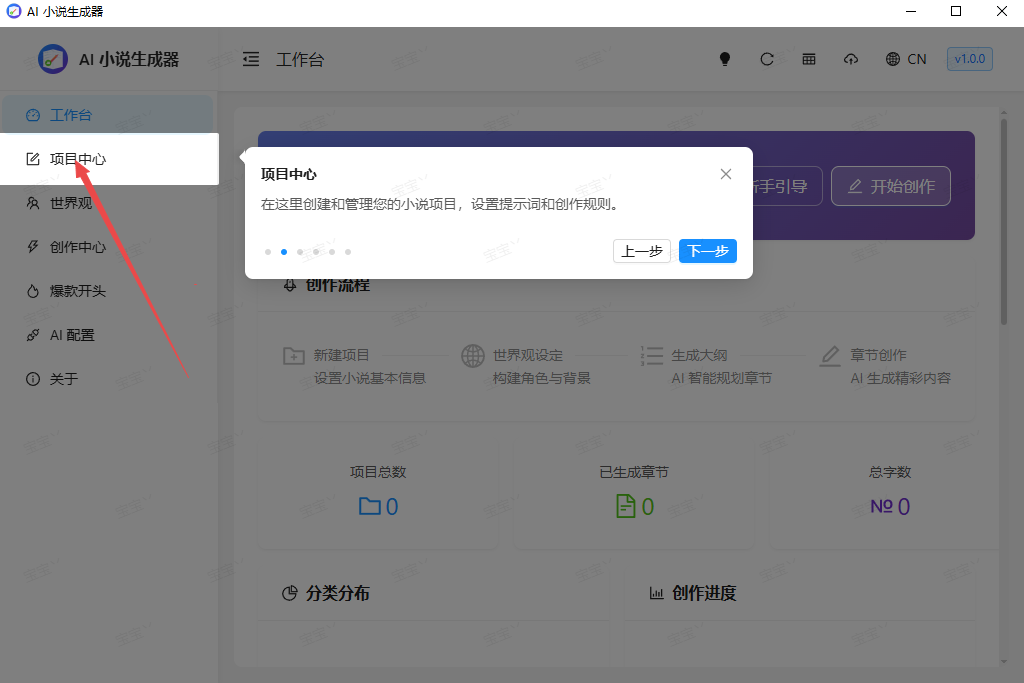
Task: Open AI 配置 settings page
Action: pos(72,335)
